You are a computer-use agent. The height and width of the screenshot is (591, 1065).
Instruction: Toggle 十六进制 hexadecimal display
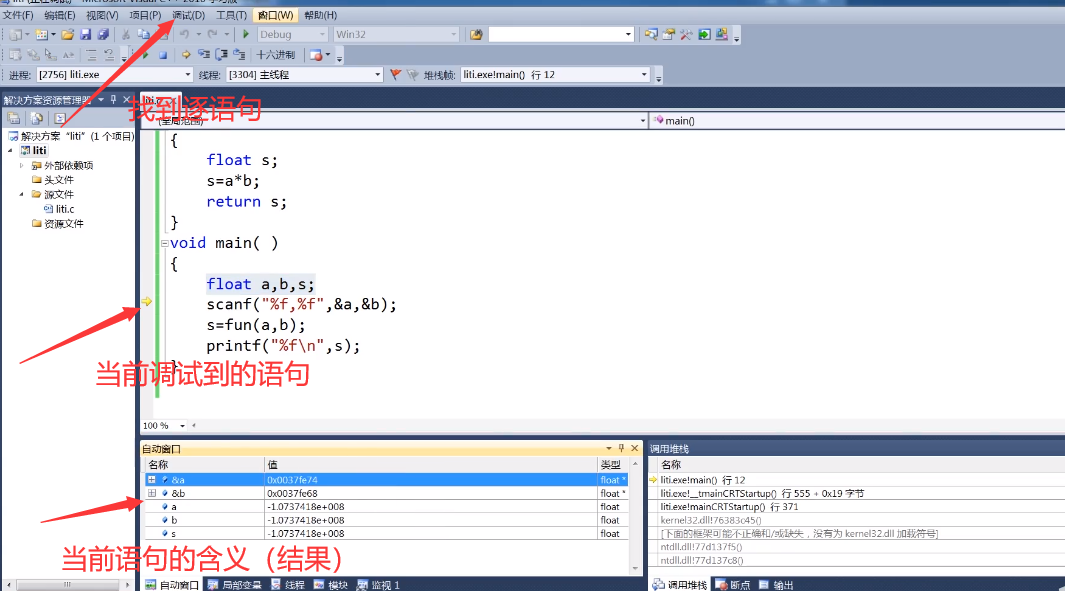[x=276, y=55]
